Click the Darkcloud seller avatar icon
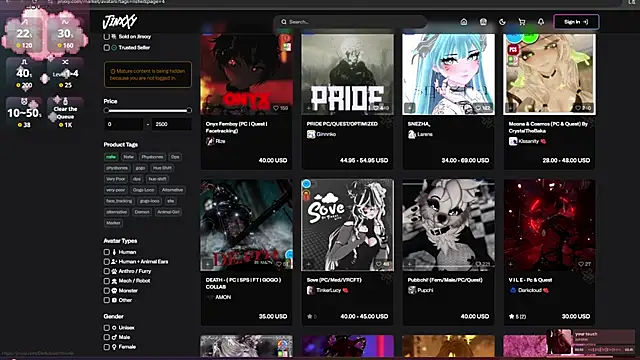This screenshot has width=640, height=360. pyautogui.click(x=513, y=290)
